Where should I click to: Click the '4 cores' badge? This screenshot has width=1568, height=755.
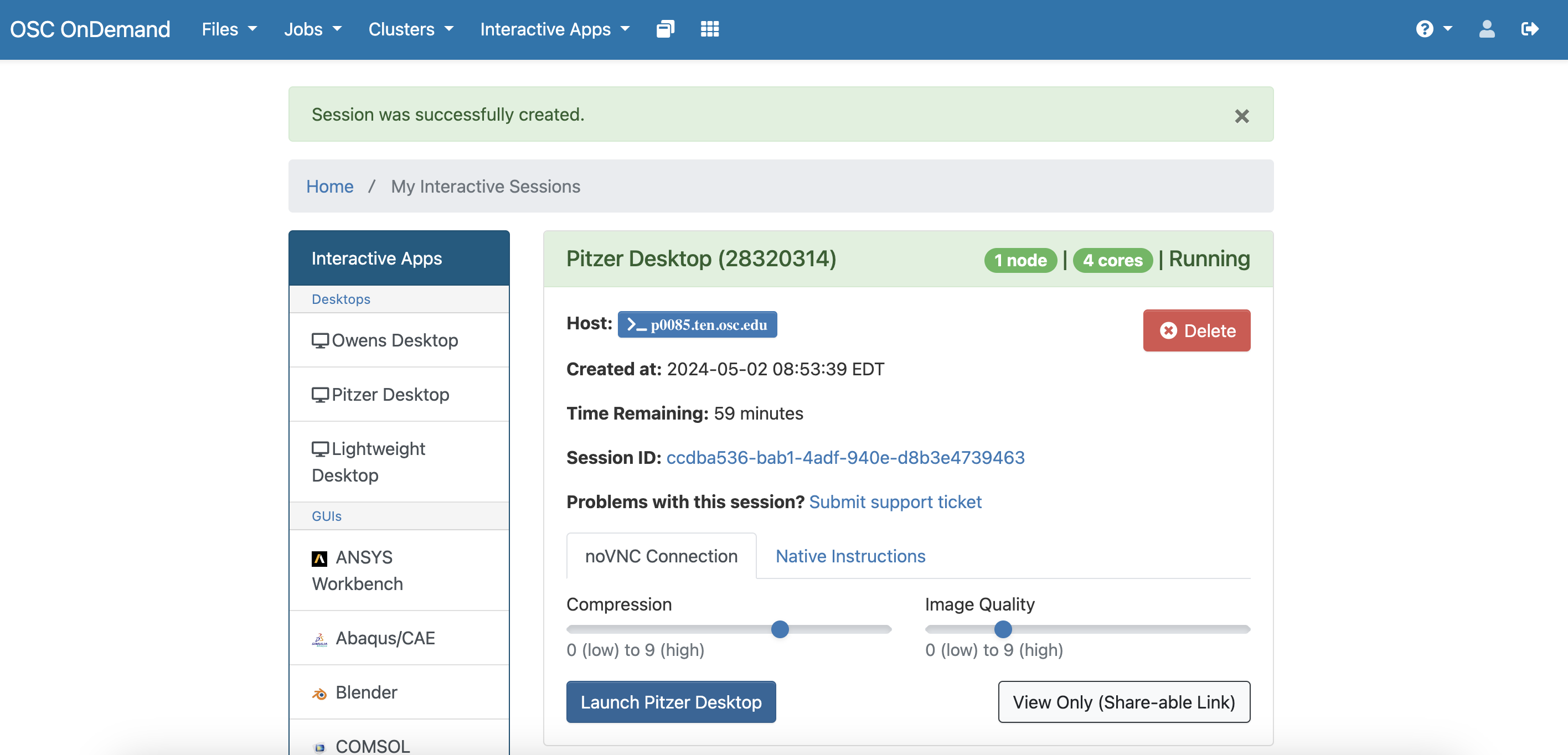pos(1112,260)
